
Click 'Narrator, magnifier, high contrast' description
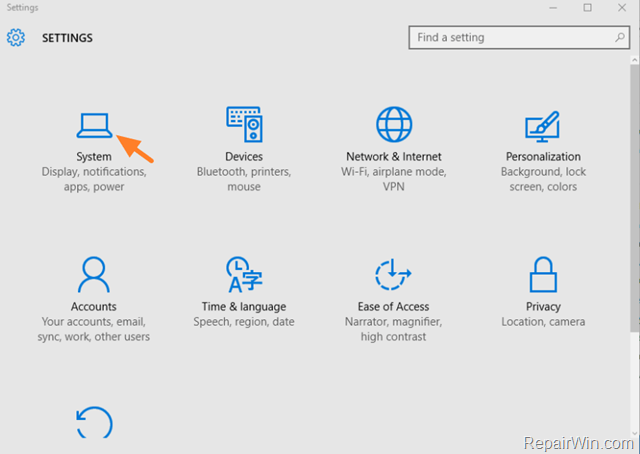(x=393, y=329)
